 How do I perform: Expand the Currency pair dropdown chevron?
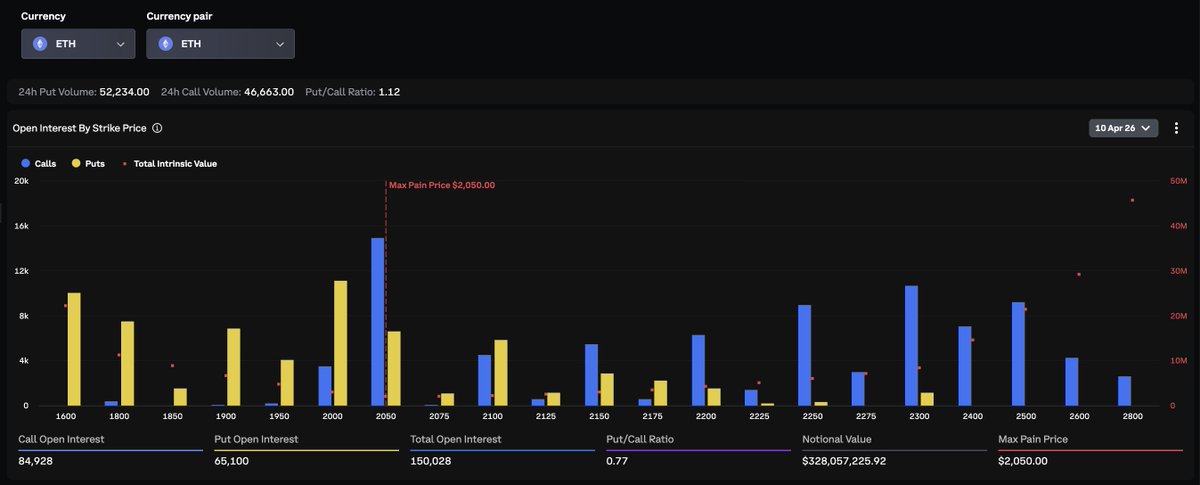click(x=279, y=44)
